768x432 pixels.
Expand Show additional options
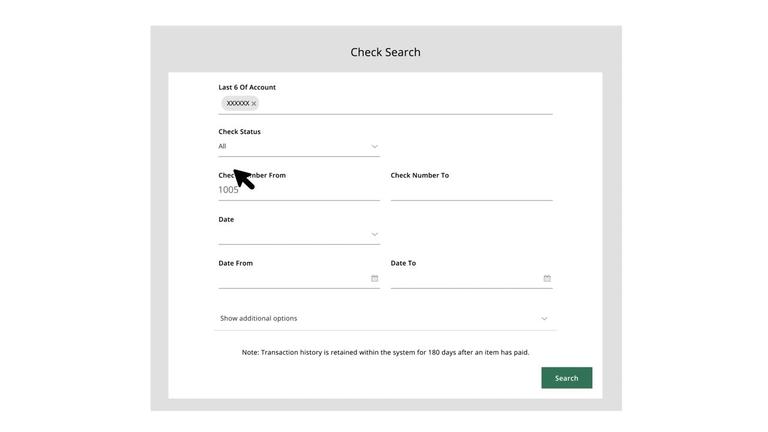[x=385, y=318]
